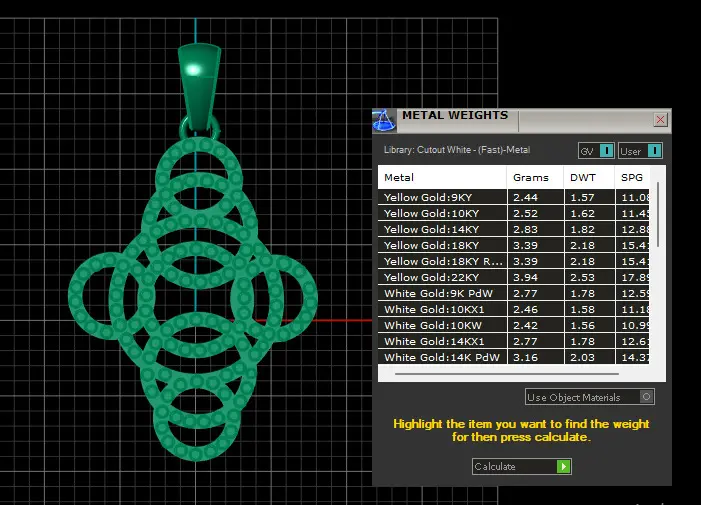The image size is (701, 505).
Task: Select the circular pendant model in viewport
Action: point(193,299)
